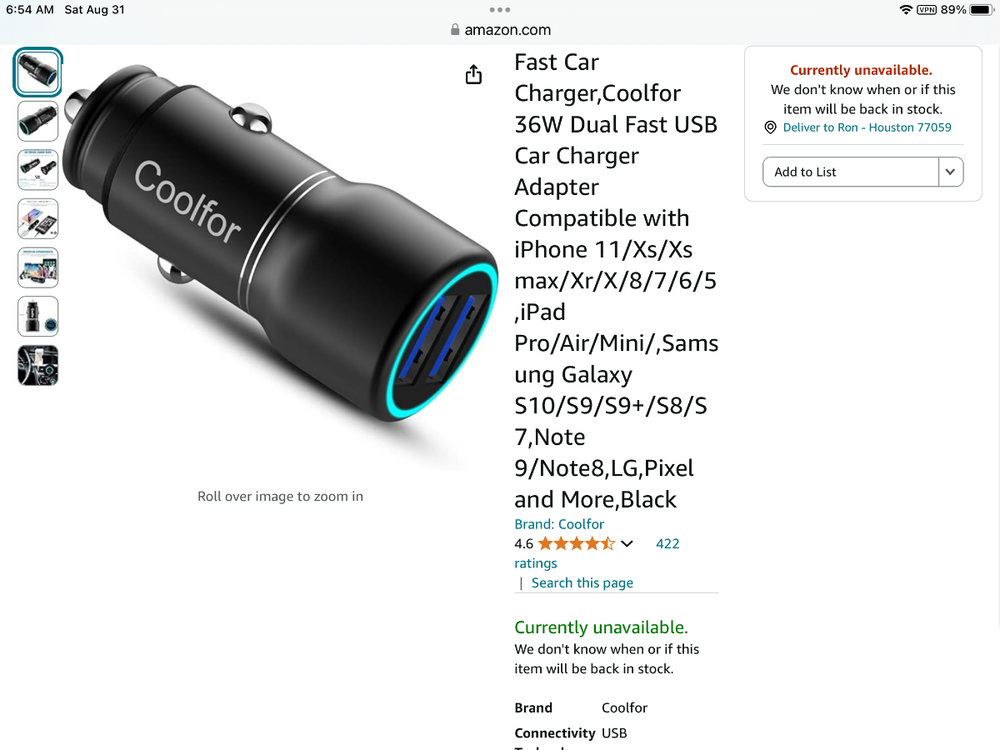Select the first product thumbnail
The height and width of the screenshot is (750, 1000).
click(x=38, y=72)
